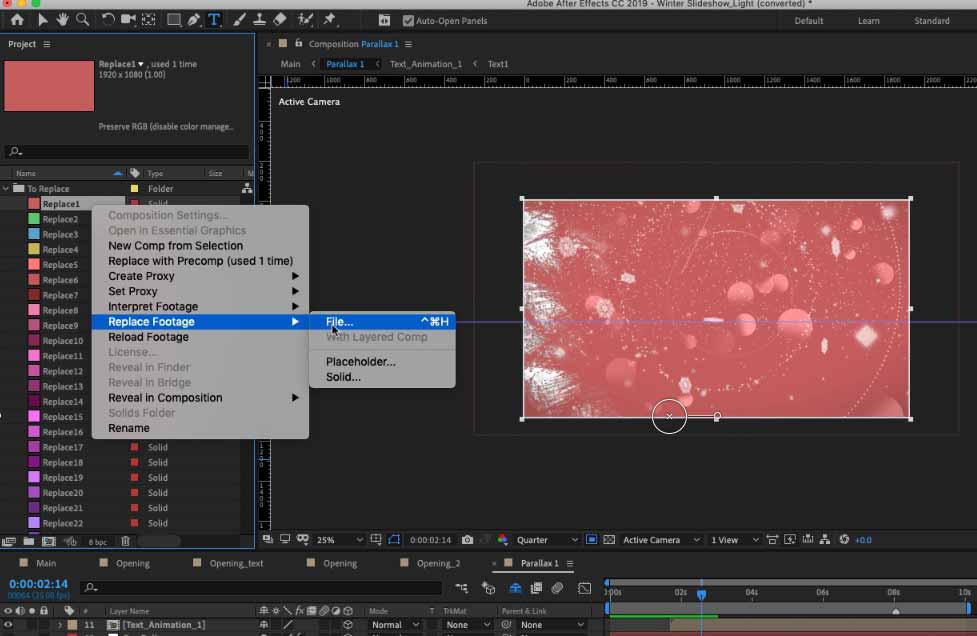Click the Replace5 color label swatch
Image resolution: width=977 pixels, height=636 pixels.
point(34,264)
